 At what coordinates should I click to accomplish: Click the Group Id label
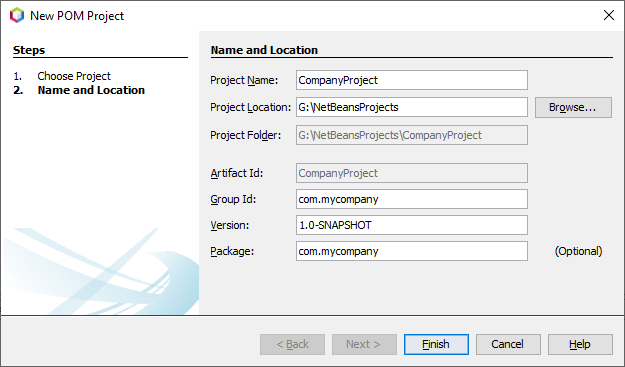click(x=233, y=199)
